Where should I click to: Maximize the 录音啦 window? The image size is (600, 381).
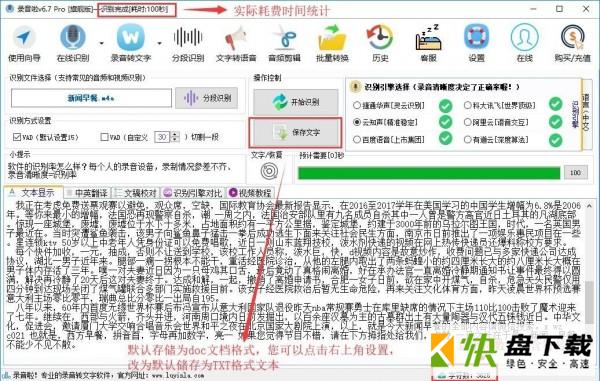[x=559, y=8]
